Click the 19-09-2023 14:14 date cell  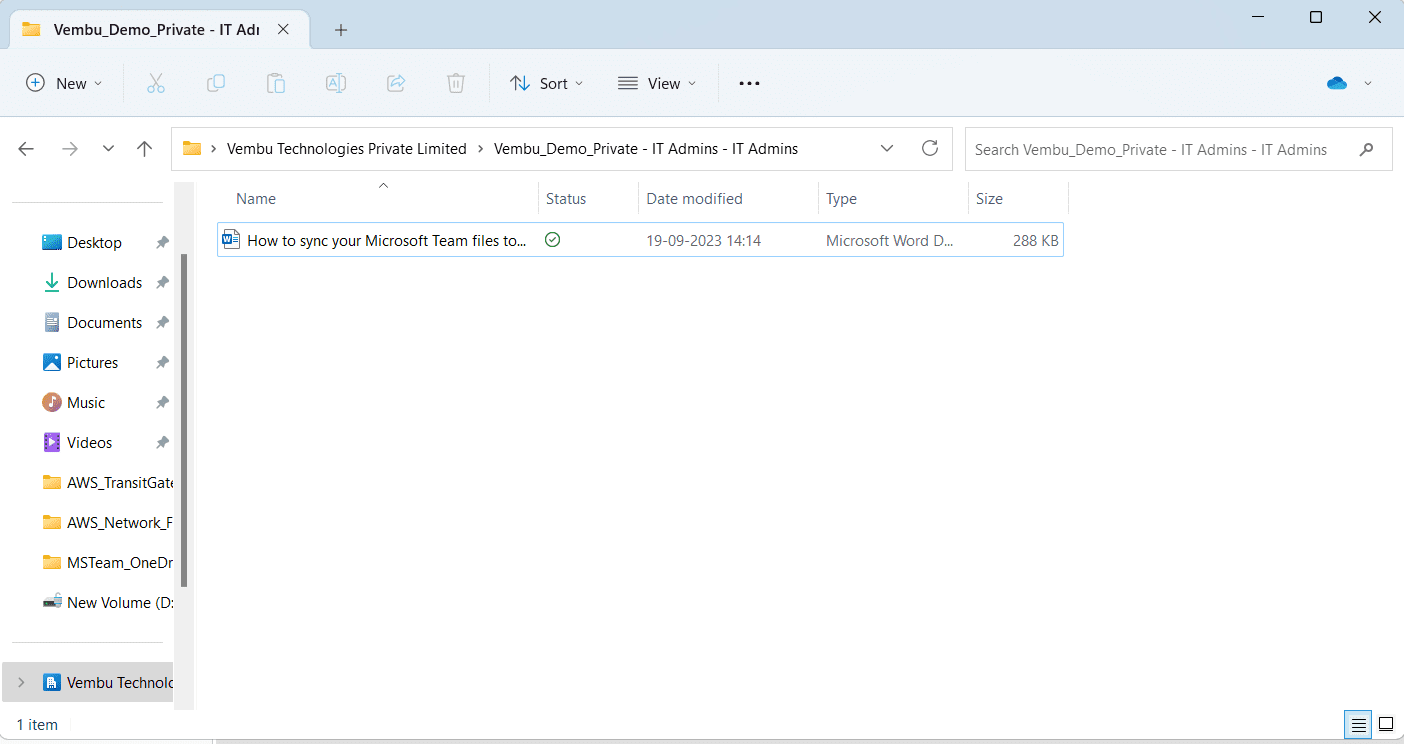coord(703,241)
